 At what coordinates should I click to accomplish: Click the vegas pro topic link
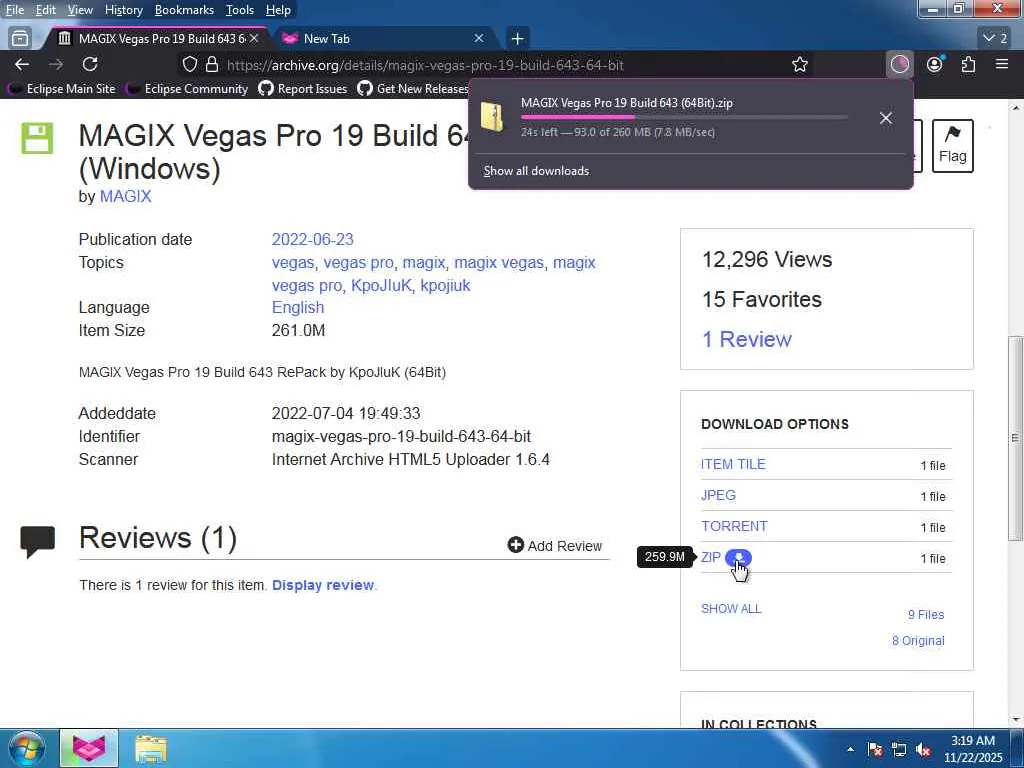[359, 263]
